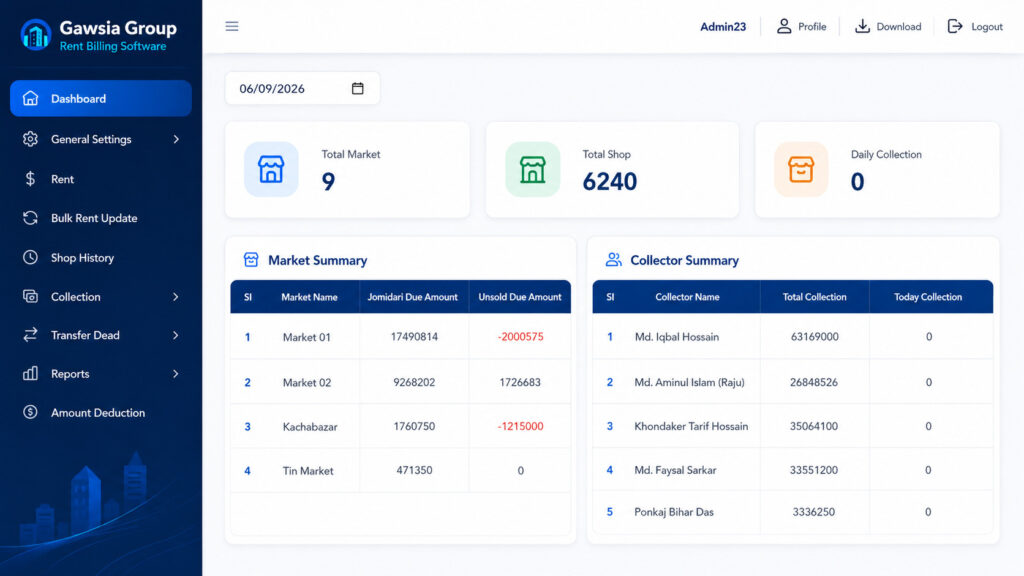Click the Daily Collection orange box icon

tap(801, 169)
